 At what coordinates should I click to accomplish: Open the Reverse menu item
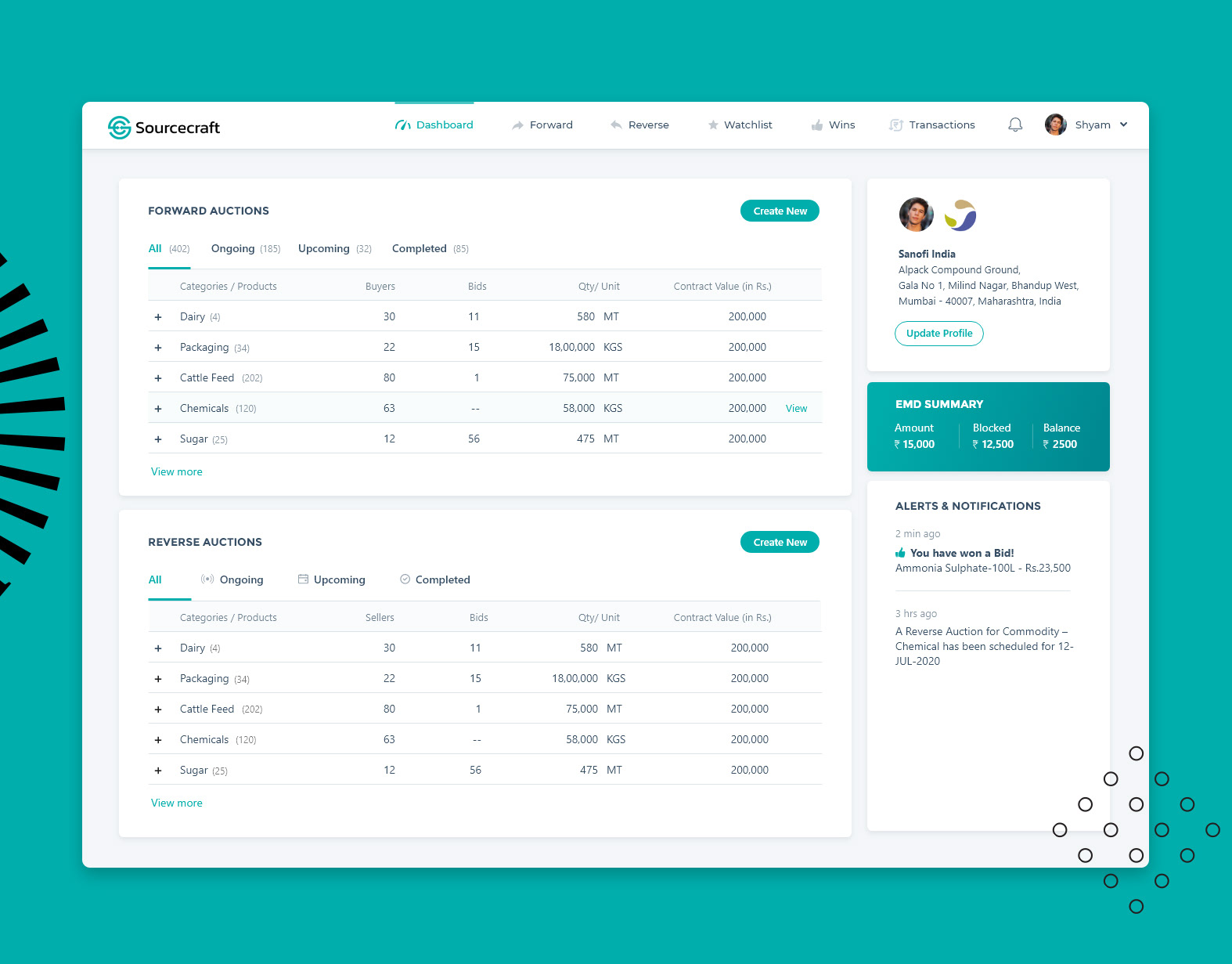click(639, 125)
